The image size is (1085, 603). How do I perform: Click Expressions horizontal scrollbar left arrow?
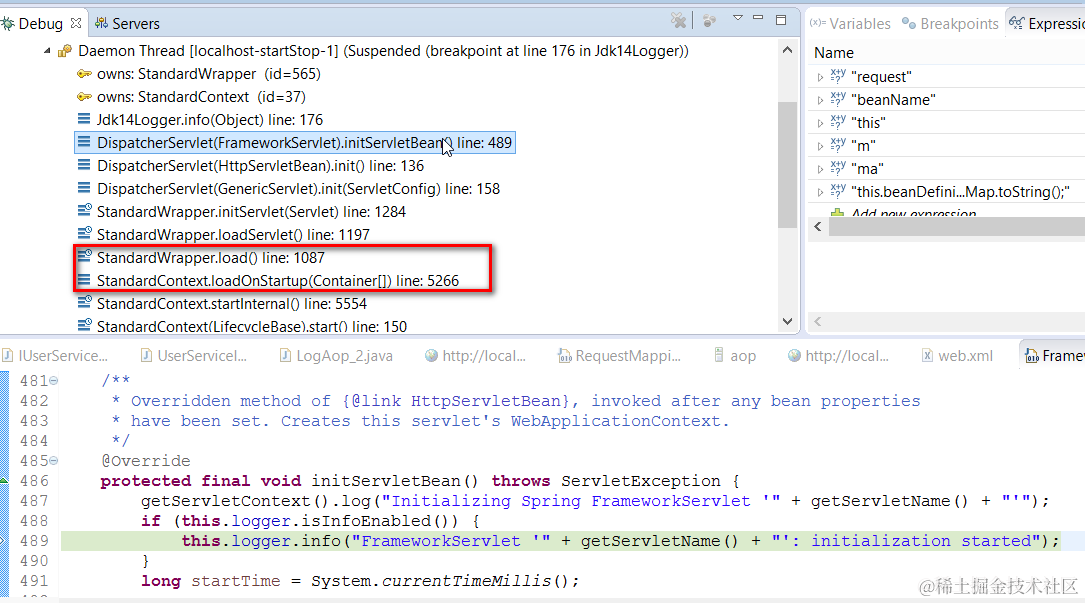818,226
